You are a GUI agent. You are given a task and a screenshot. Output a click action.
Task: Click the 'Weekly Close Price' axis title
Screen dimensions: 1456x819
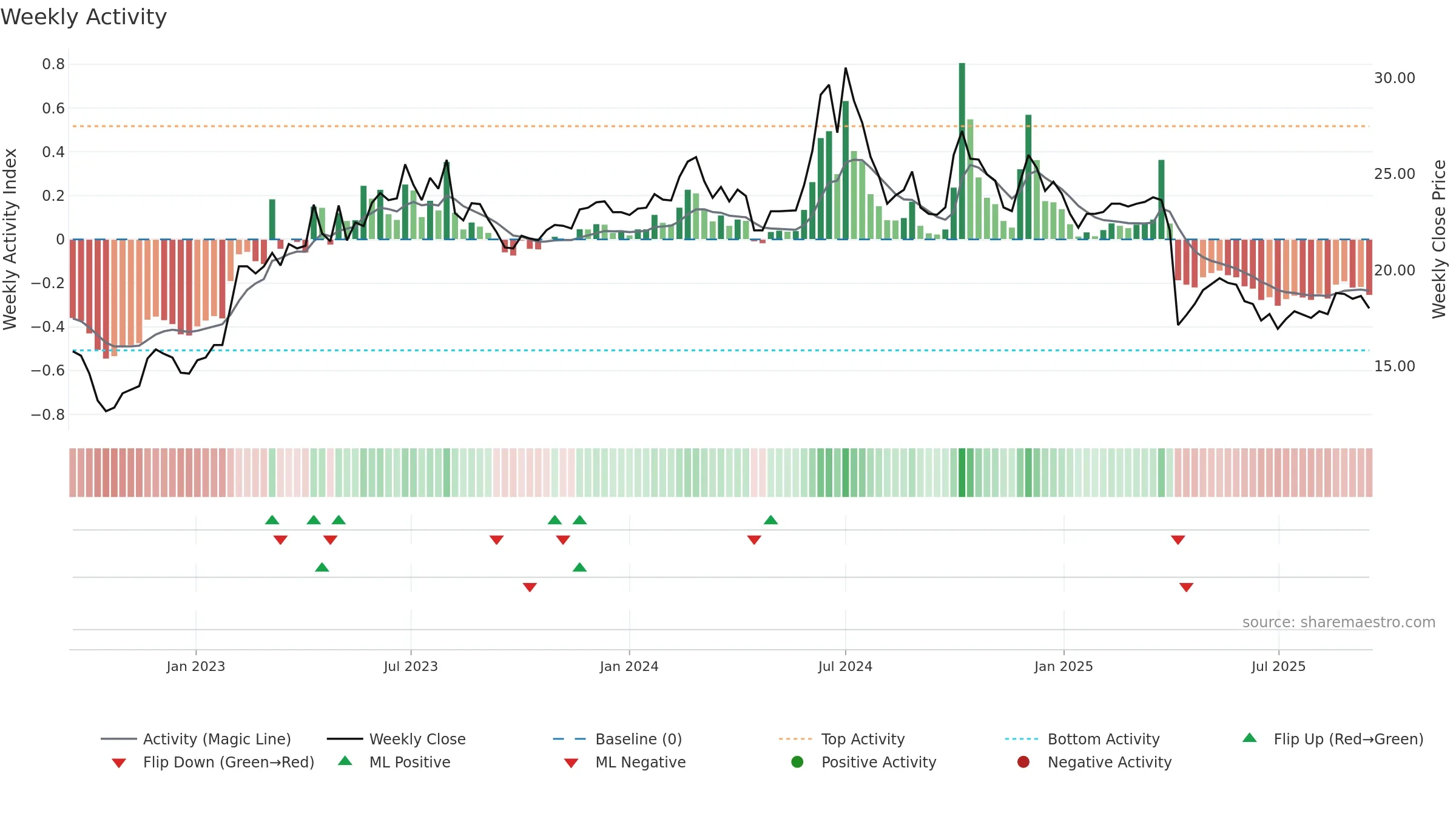click(x=1439, y=239)
